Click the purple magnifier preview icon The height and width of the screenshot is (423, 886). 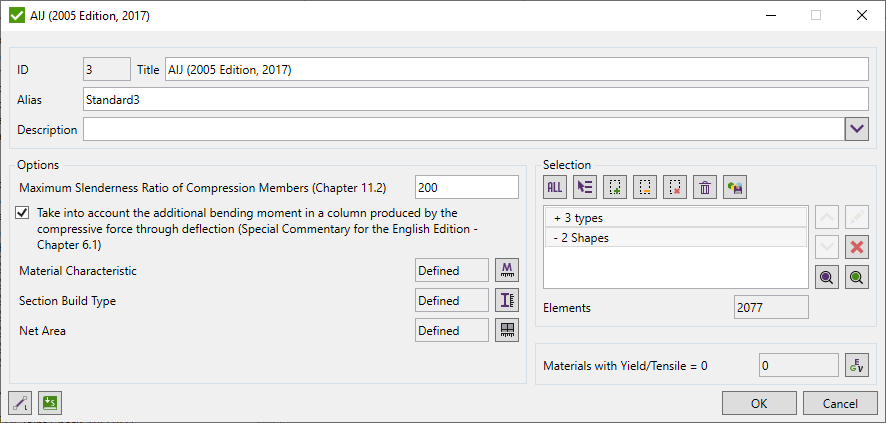point(826,279)
